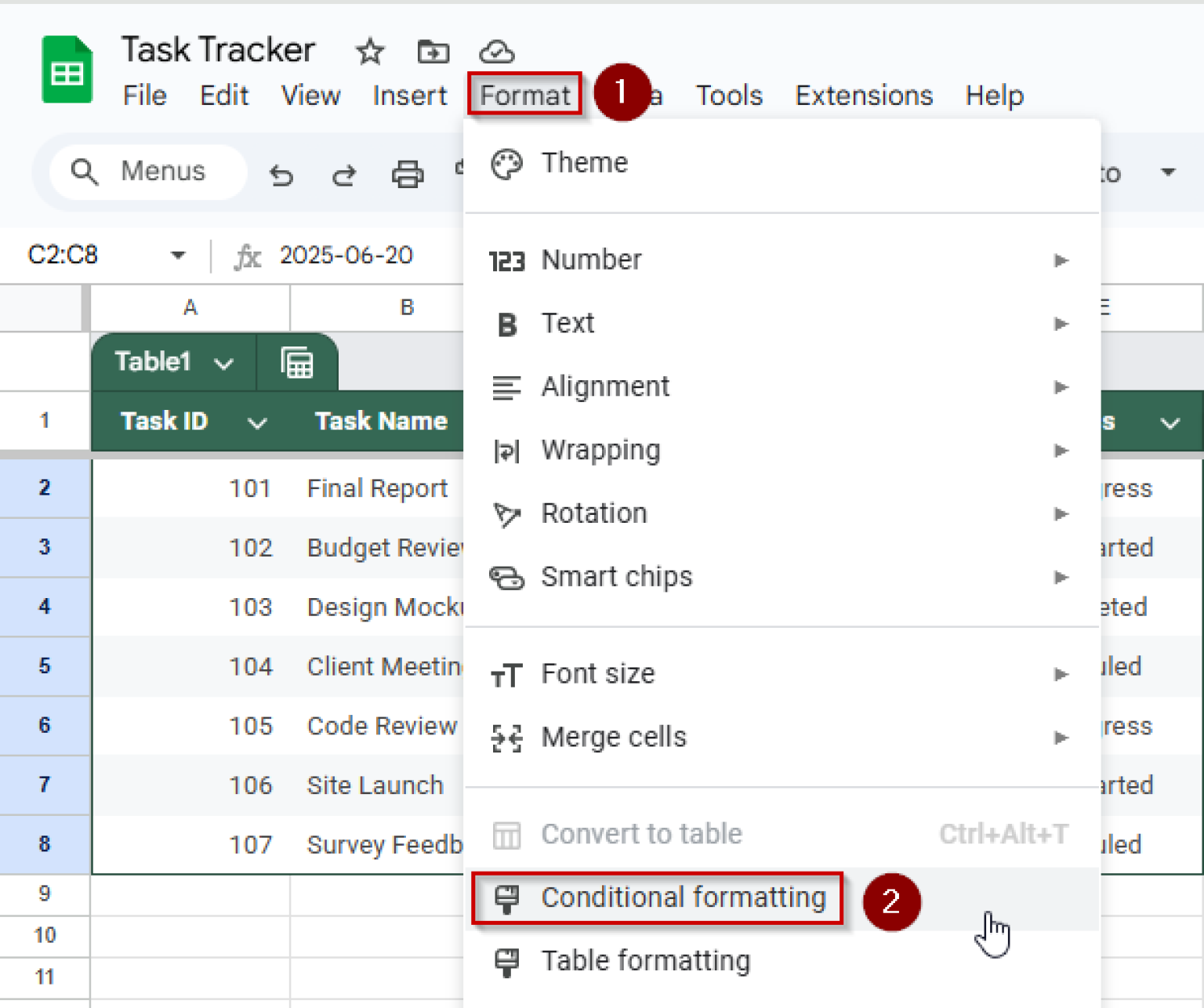Click the fx formula icon
Screen dimensions: 1204x1008
coord(247,255)
